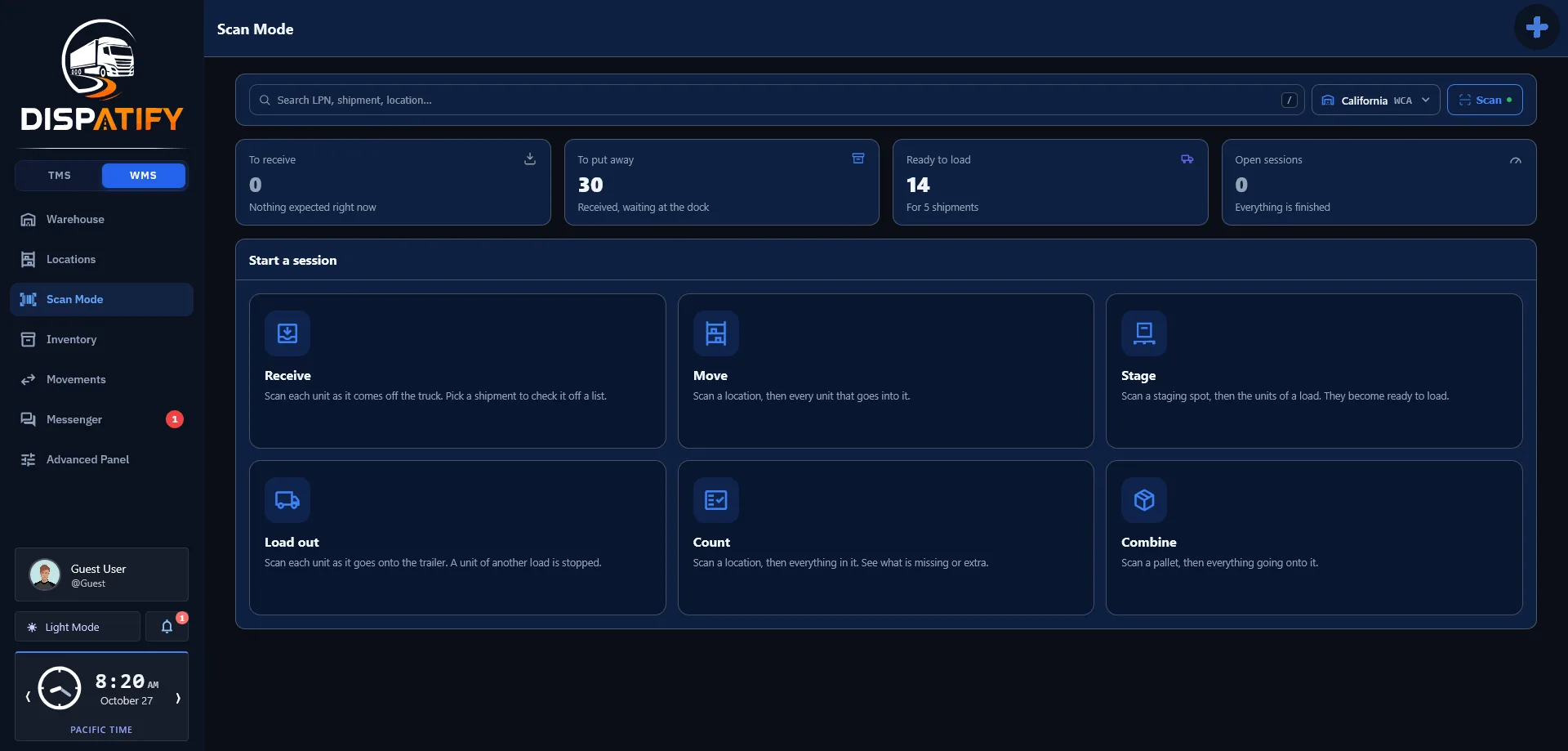The image size is (1568, 751).
Task: Click the search magnifier icon
Action: 265,100
